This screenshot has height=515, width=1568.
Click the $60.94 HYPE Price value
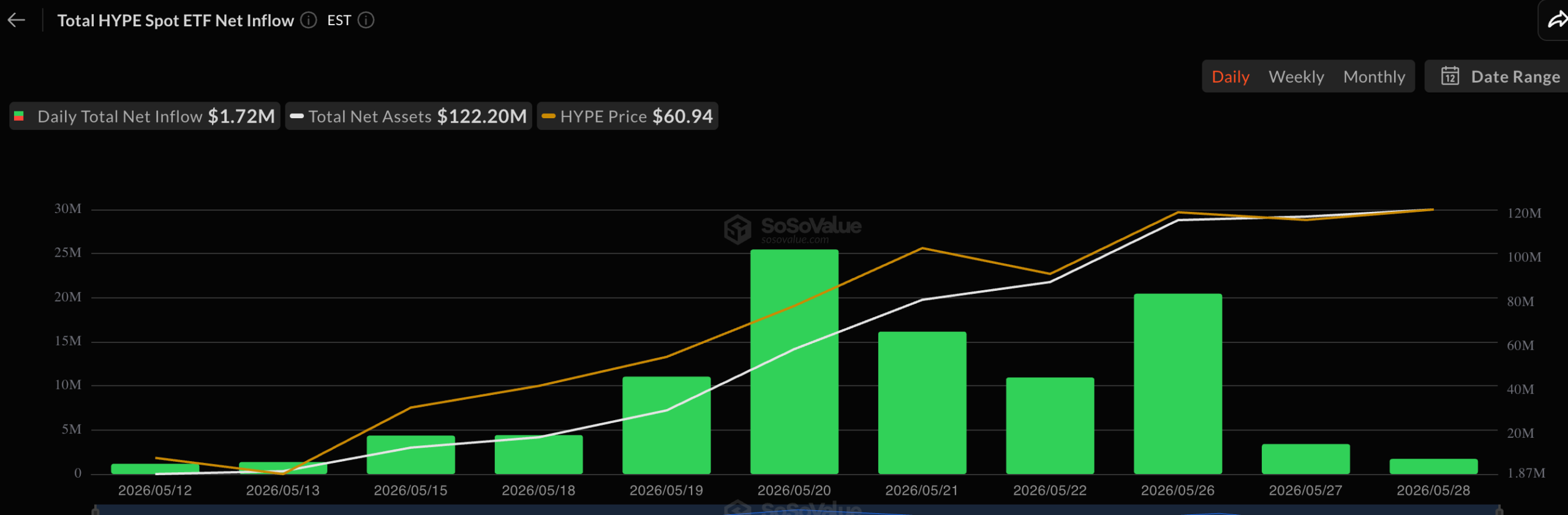pyautogui.click(x=682, y=116)
